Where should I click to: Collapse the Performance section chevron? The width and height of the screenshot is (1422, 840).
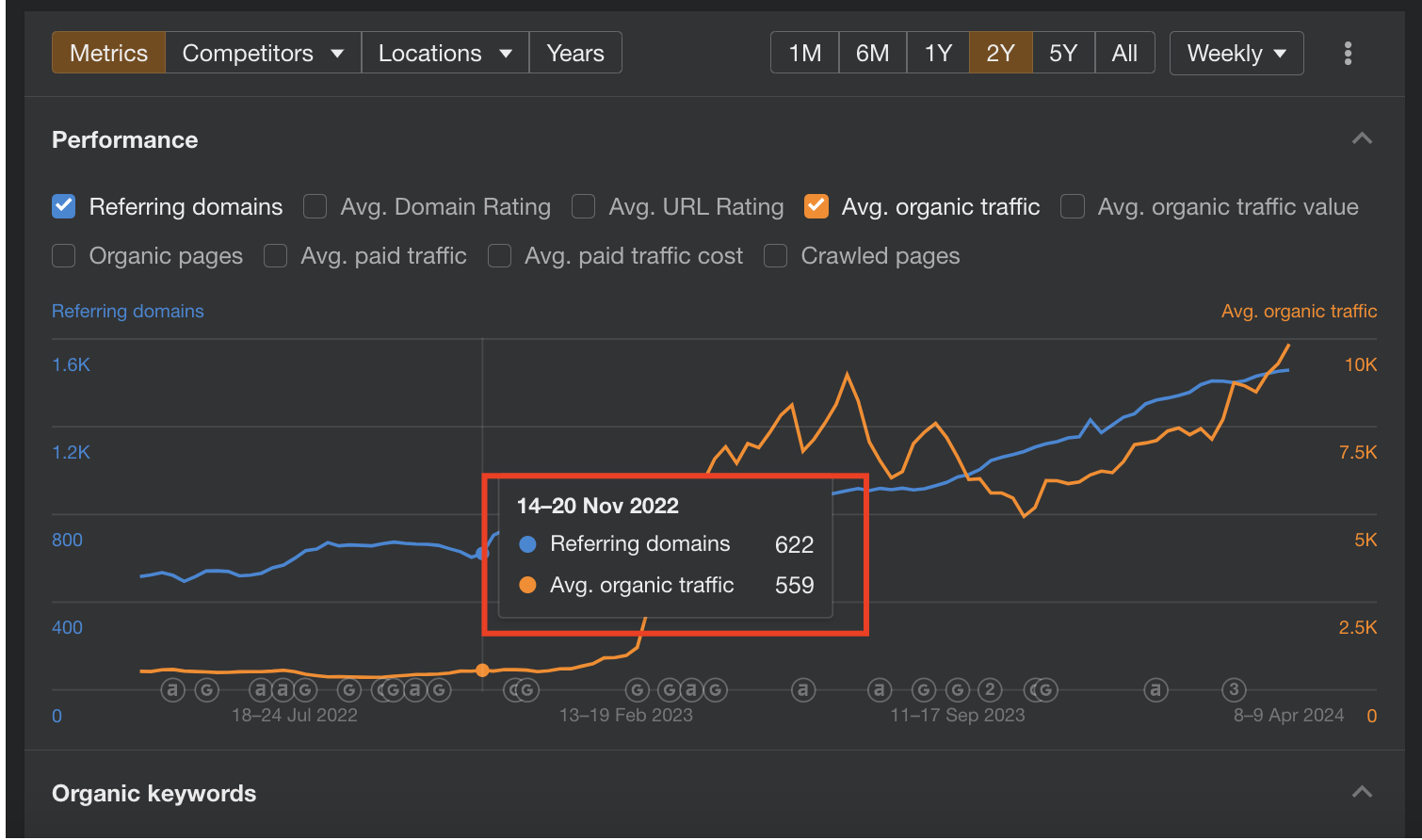click(x=1361, y=139)
